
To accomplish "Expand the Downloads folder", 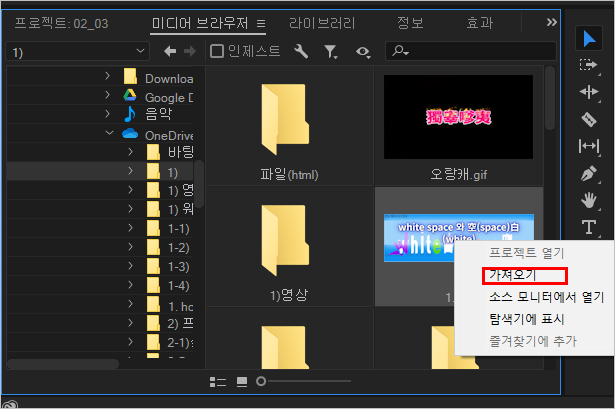I will coord(107,76).
